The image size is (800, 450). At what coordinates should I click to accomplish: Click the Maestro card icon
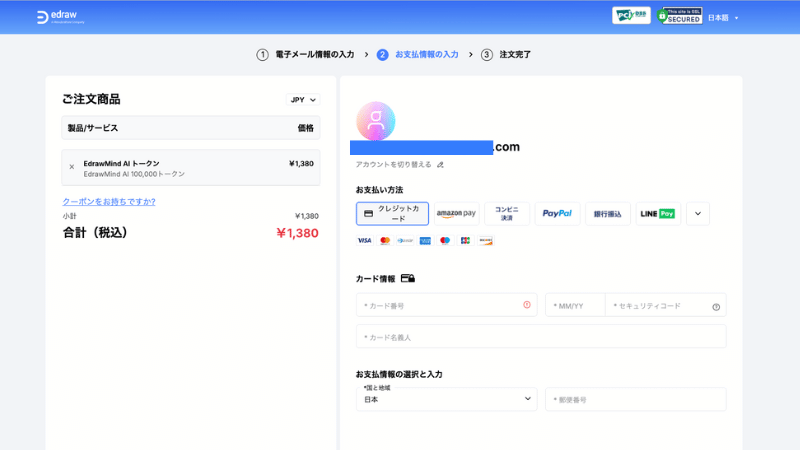(x=445, y=240)
